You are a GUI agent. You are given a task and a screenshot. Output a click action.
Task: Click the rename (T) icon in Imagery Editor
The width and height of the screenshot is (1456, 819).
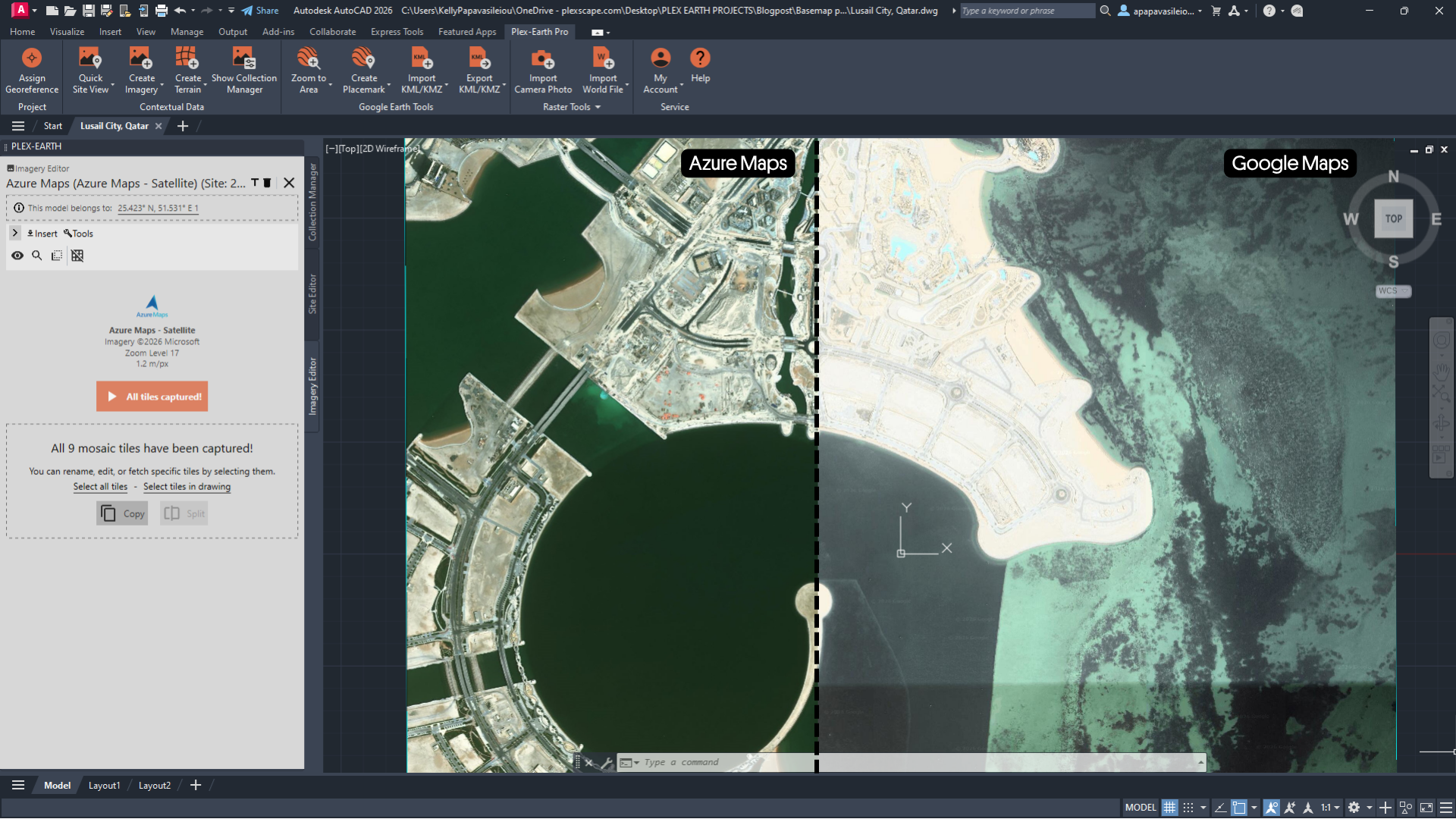tap(255, 183)
